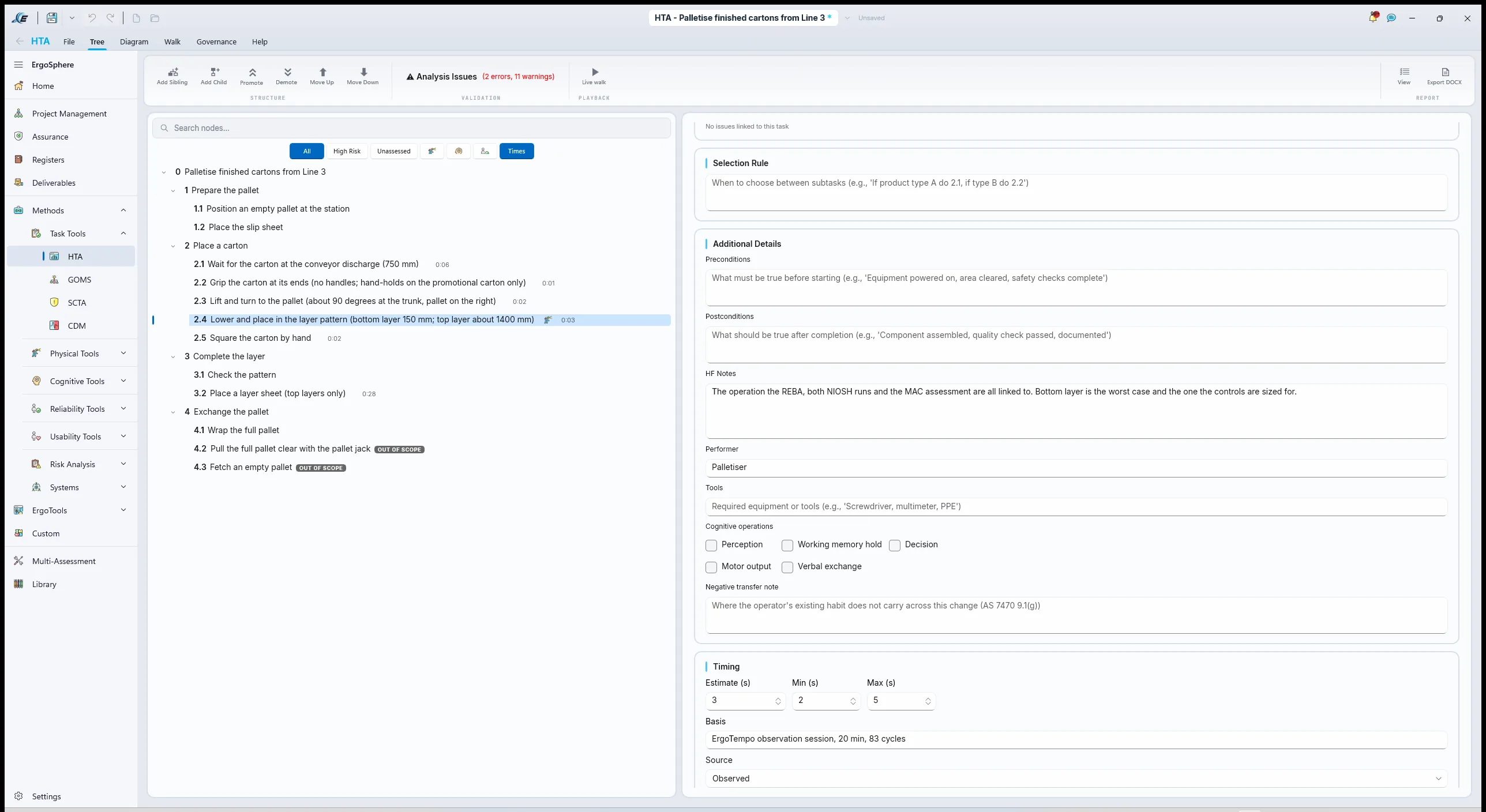Tick the Perception checkbox
1486x812 pixels.
point(711,545)
